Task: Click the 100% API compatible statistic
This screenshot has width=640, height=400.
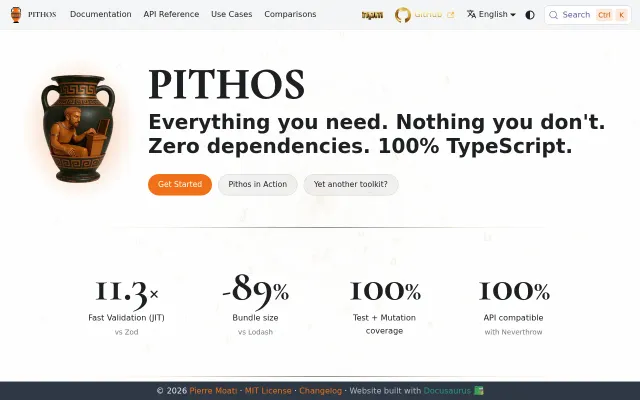Action: pyautogui.click(x=513, y=307)
